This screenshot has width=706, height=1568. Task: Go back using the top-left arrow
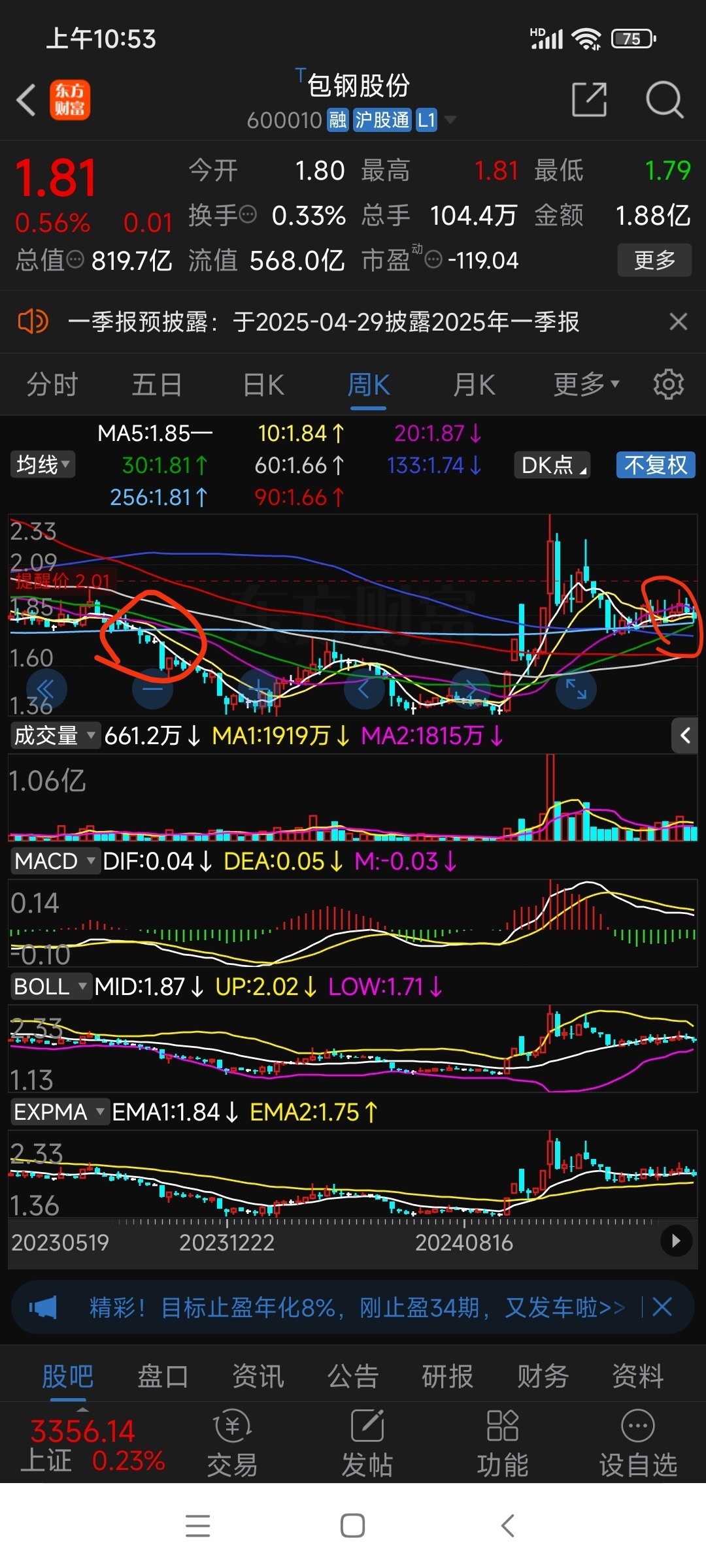click(26, 100)
